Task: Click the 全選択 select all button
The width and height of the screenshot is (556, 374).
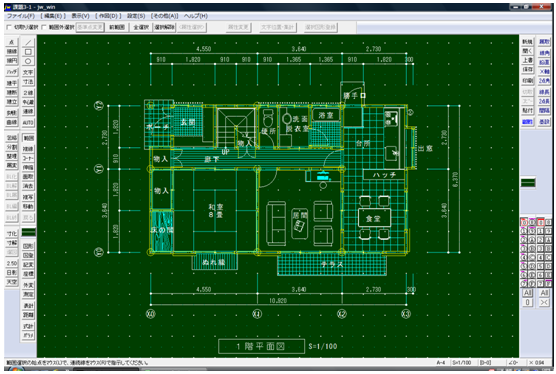Action: [x=141, y=27]
